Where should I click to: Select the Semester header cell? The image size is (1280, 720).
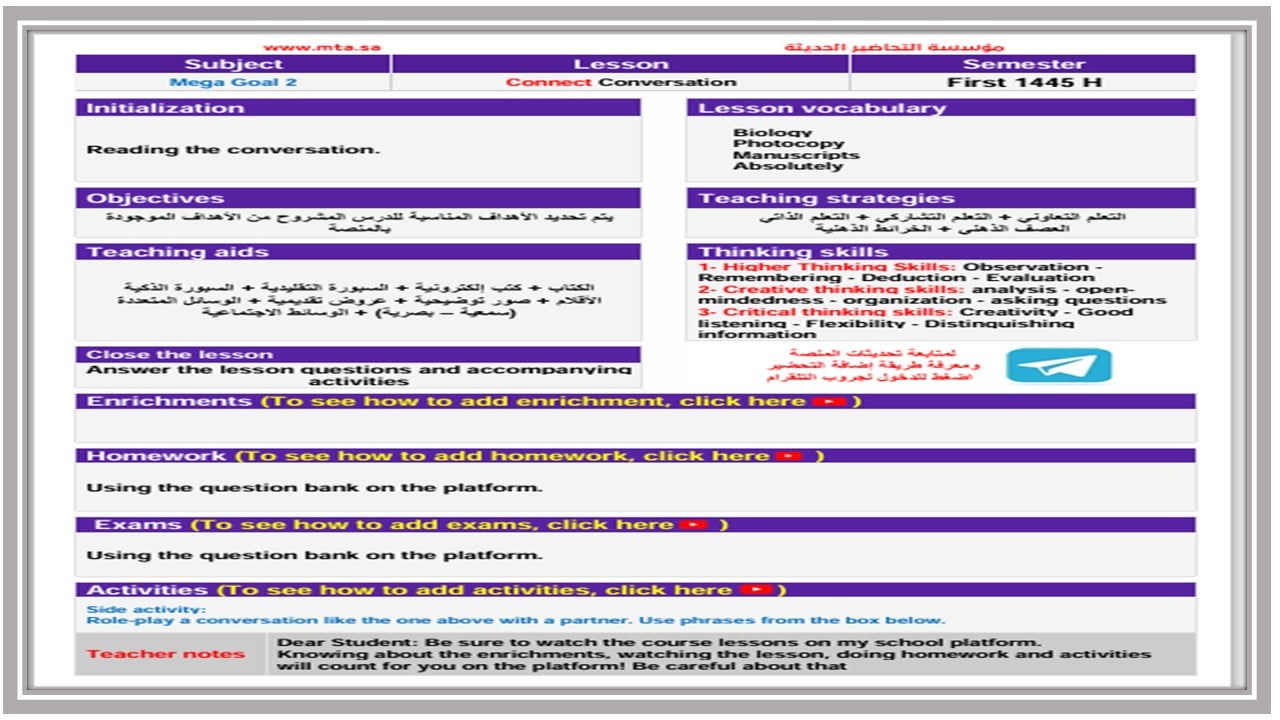click(x=1024, y=64)
